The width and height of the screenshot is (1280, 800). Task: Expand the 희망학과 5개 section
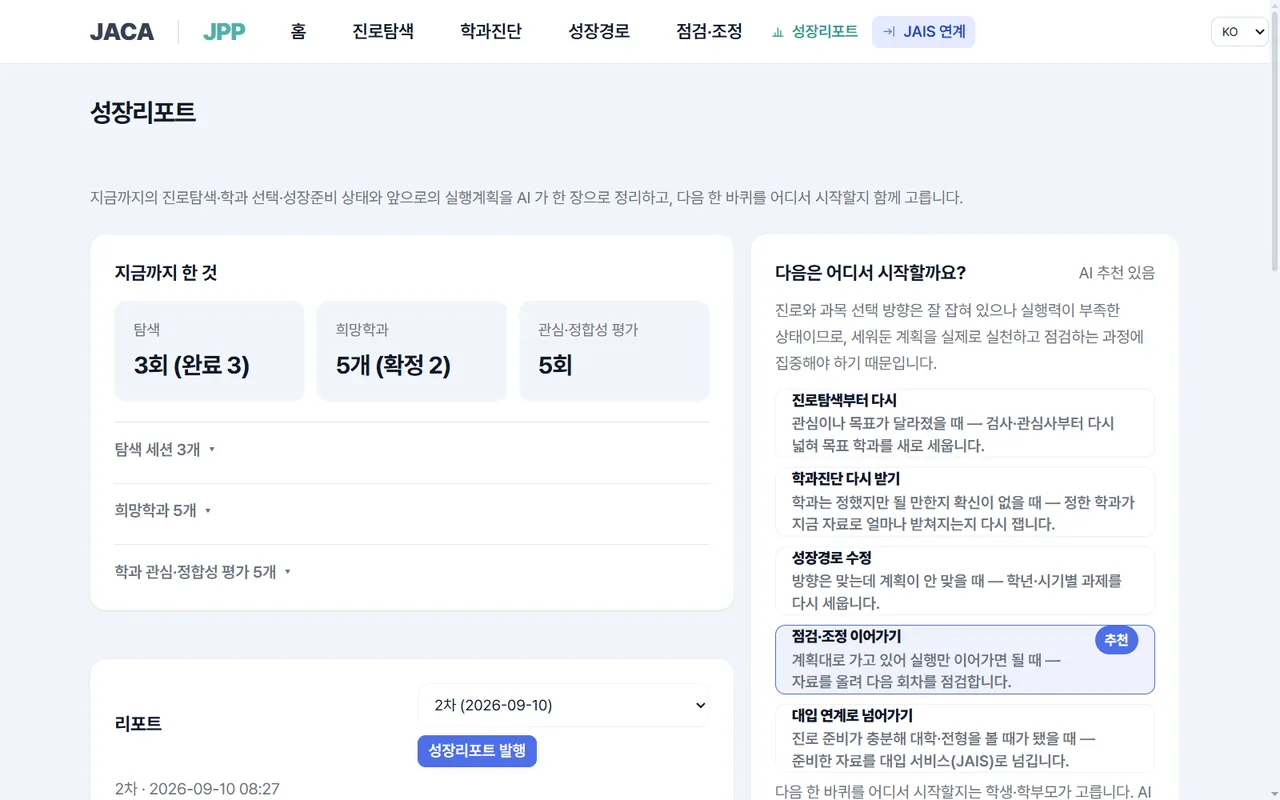(412, 511)
